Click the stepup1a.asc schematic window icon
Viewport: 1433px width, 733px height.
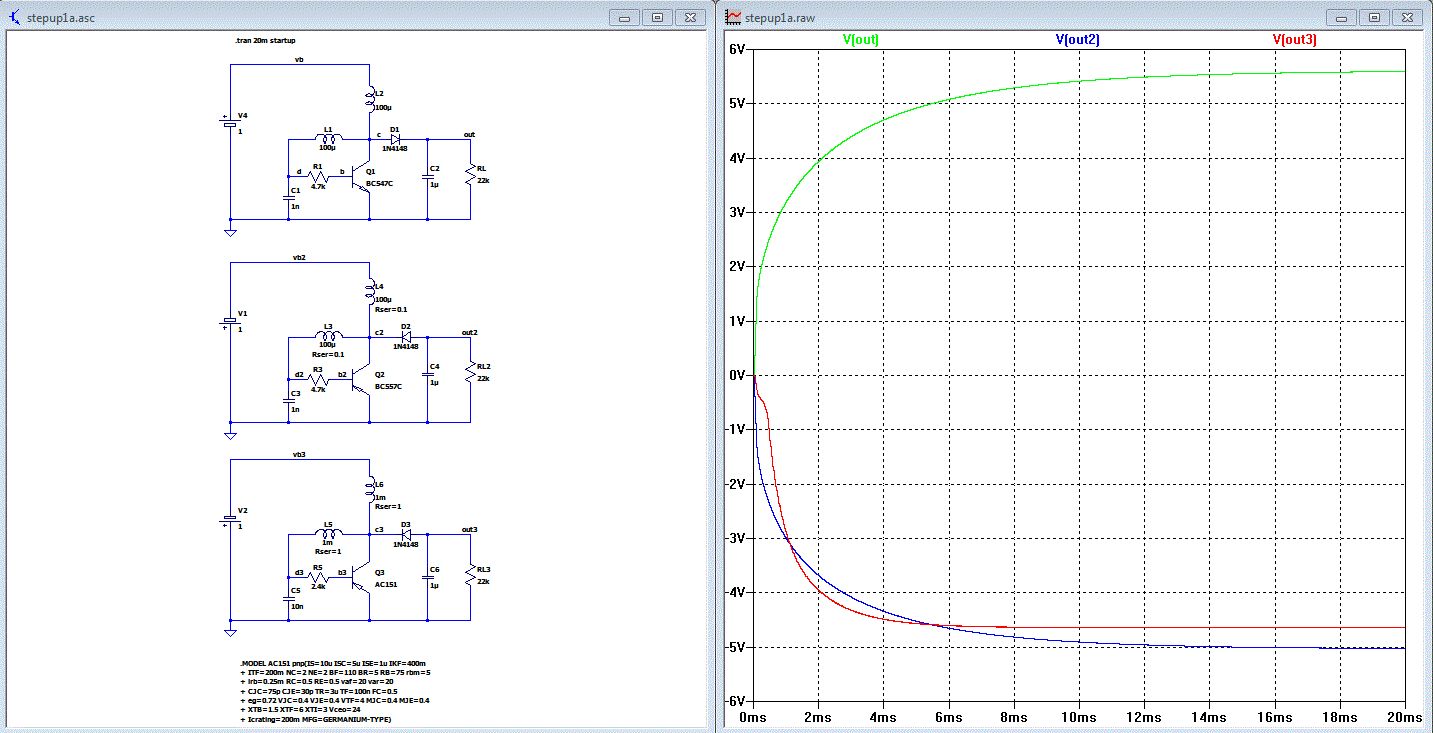(x=14, y=17)
